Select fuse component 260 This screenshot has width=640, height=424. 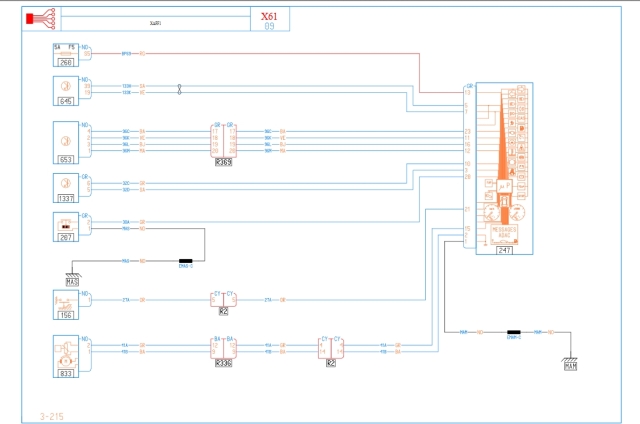click(x=65, y=55)
